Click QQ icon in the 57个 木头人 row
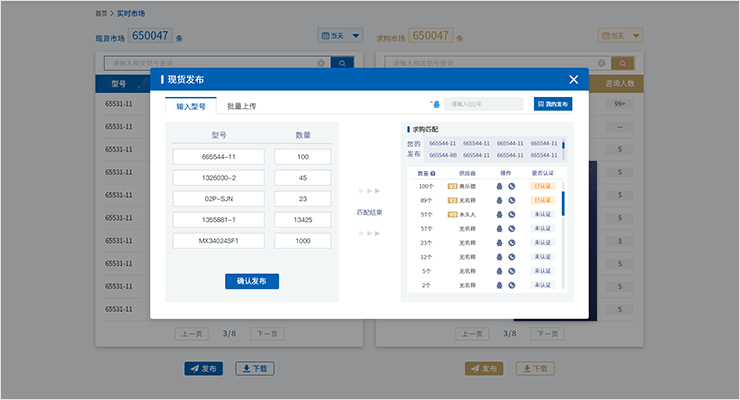This screenshot has height=400, width=740. 499,215
